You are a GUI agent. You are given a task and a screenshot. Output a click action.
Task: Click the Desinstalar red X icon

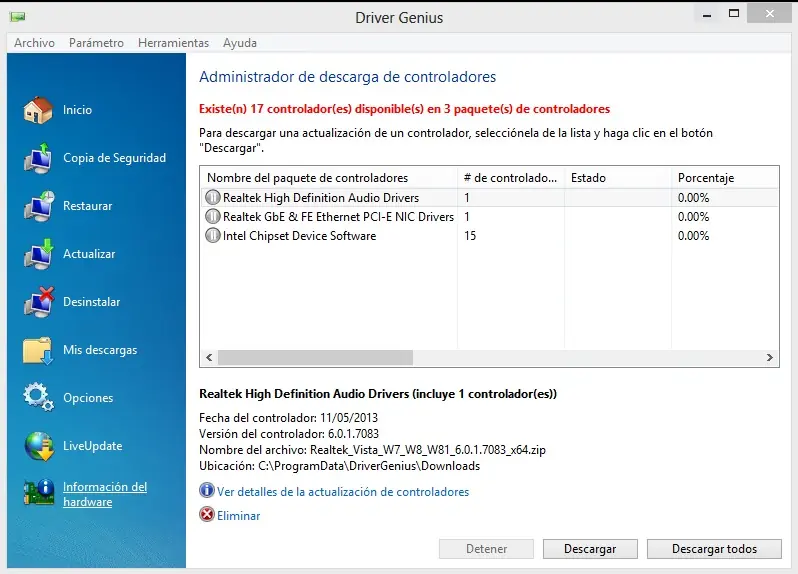tap(39, 302)
